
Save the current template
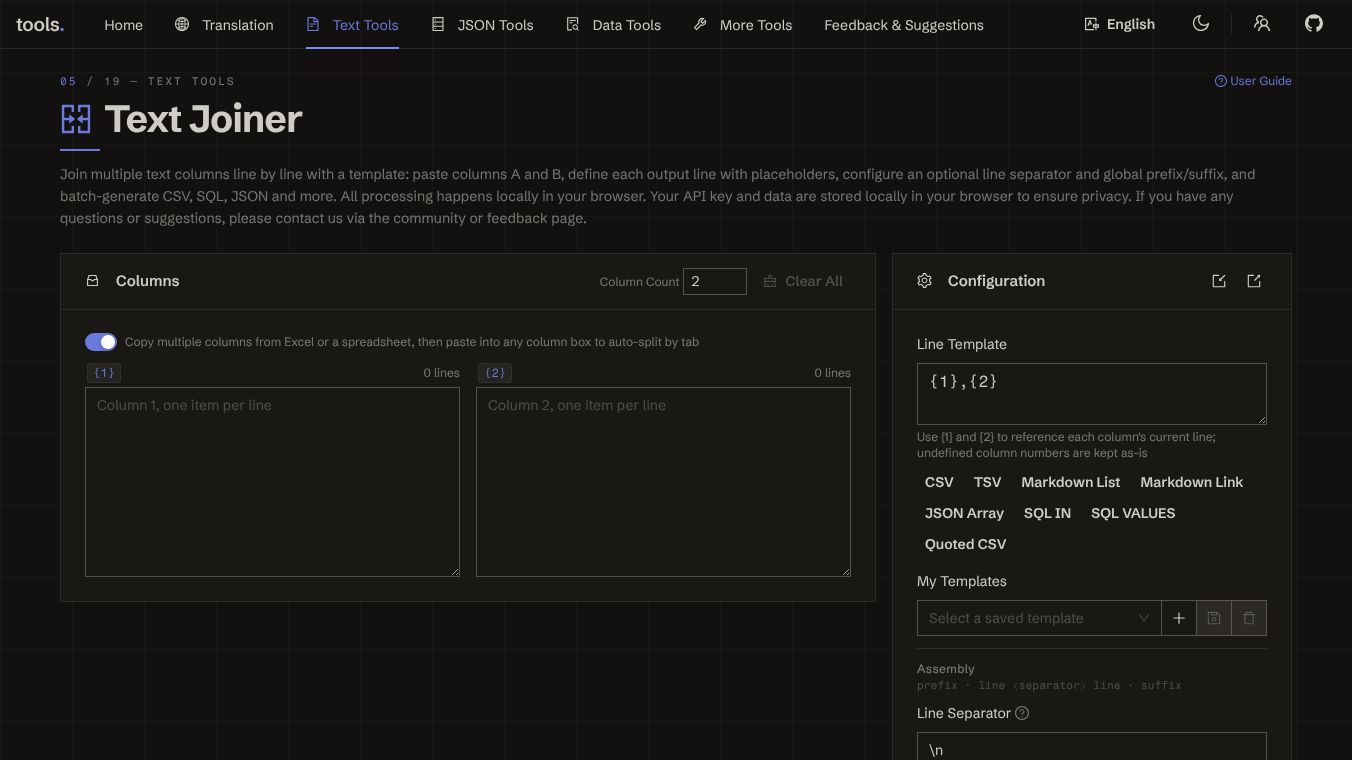click(x=1214, y=618)
